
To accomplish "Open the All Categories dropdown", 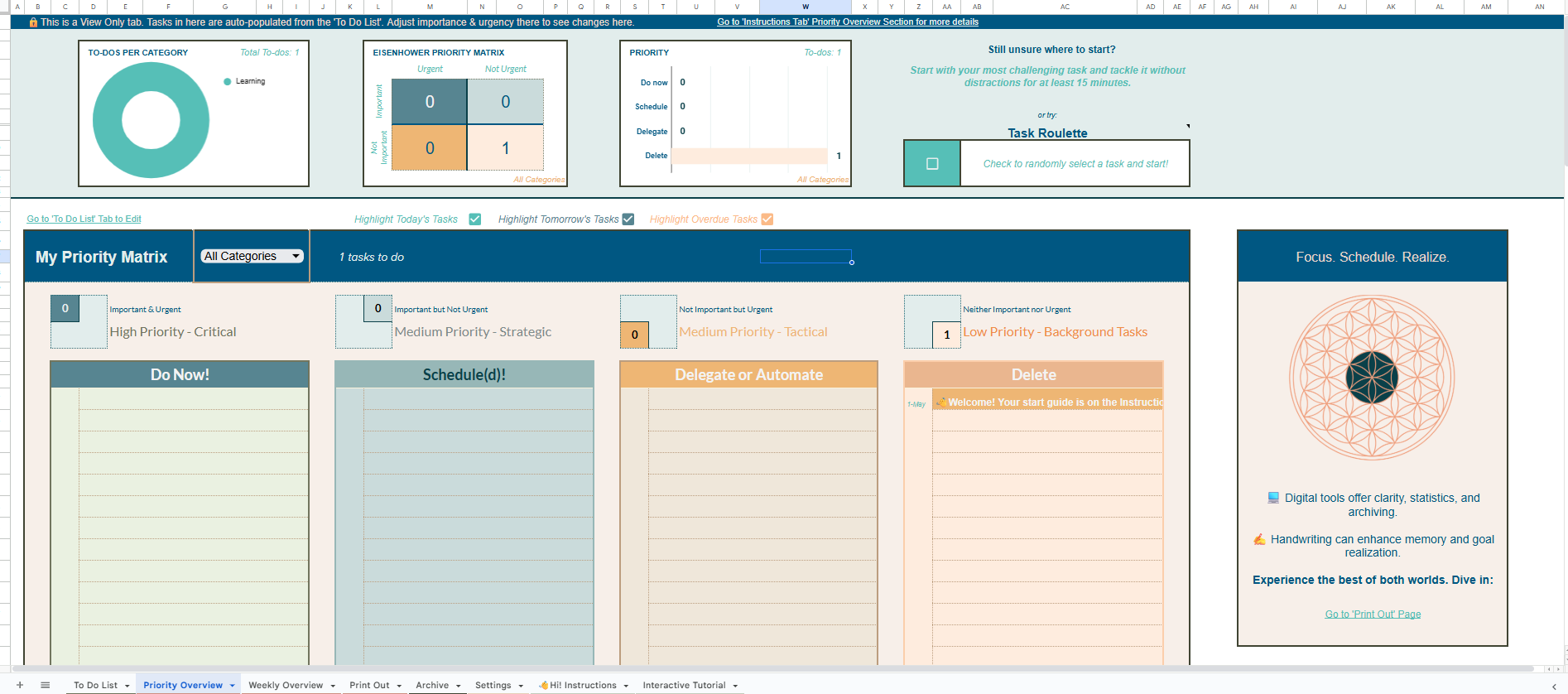I will [x=252, y=257].
